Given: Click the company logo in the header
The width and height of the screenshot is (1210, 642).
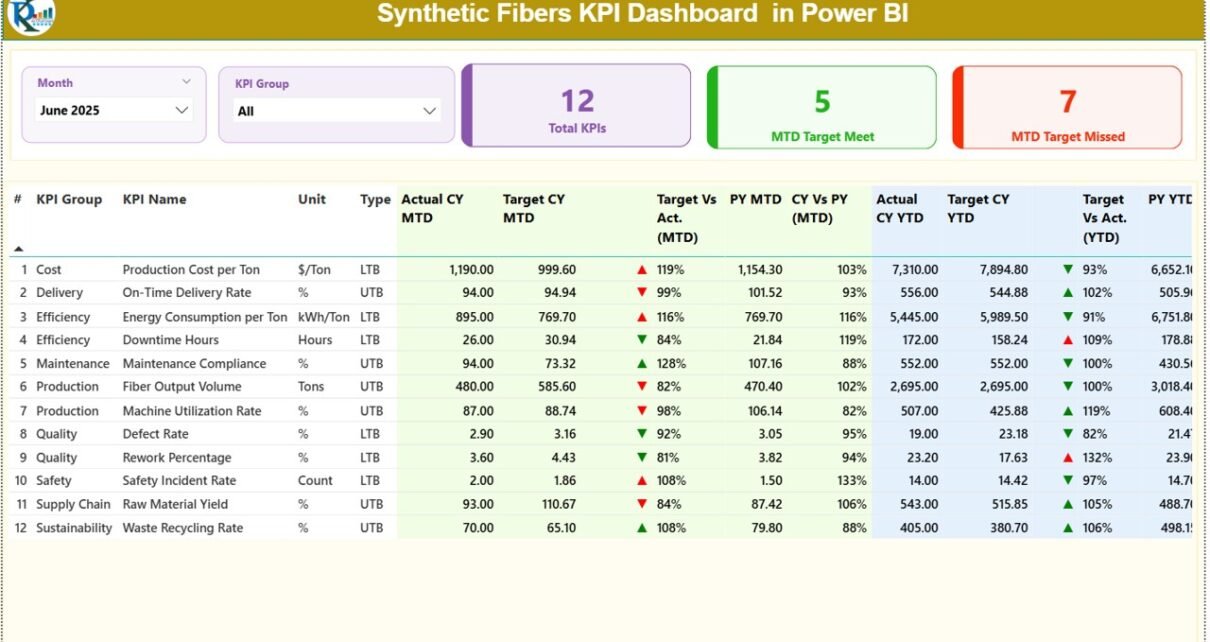Looking at the screenshot, I should [x=31, y=15].
